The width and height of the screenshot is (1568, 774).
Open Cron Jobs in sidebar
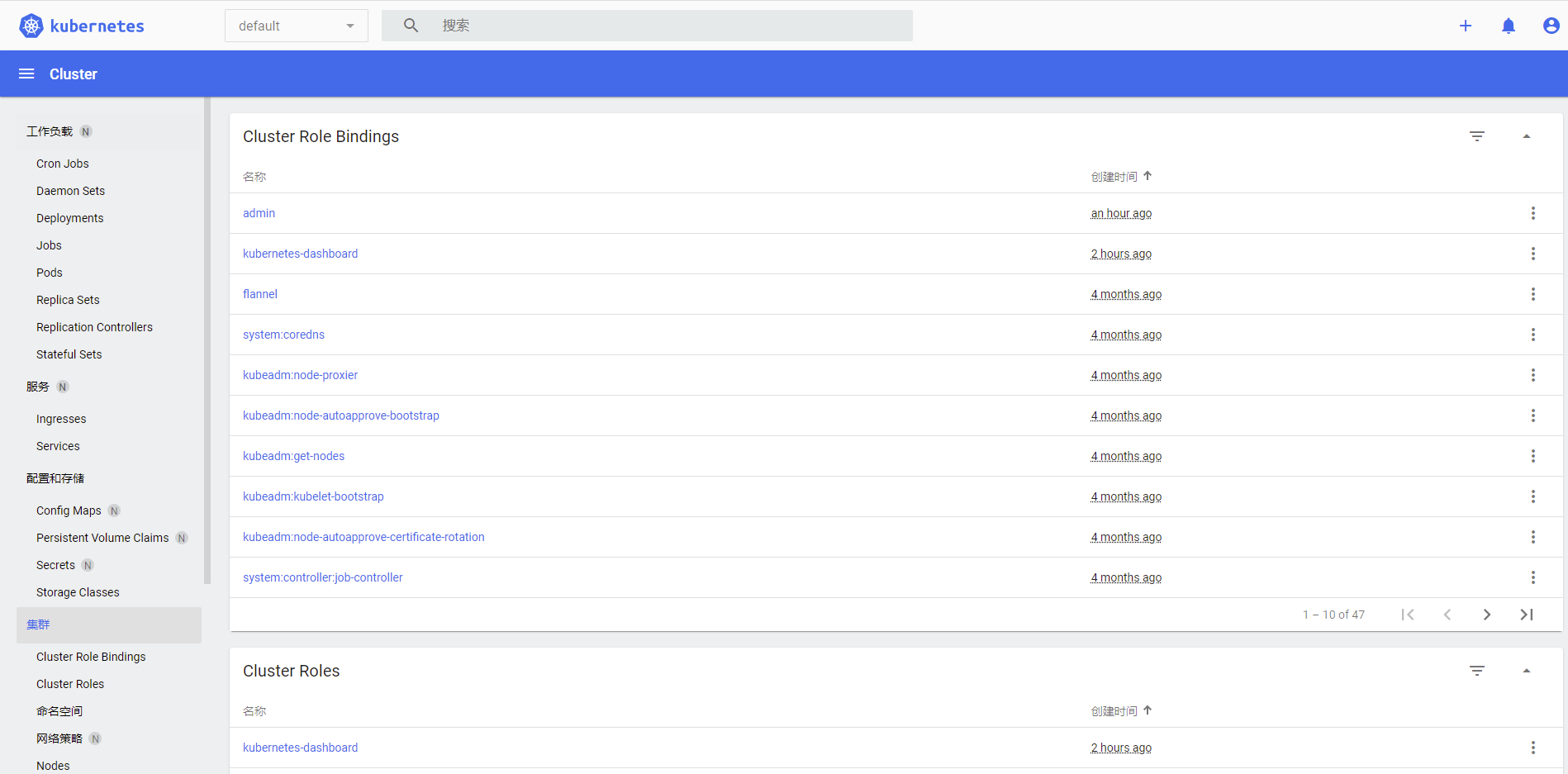[63, 164]
